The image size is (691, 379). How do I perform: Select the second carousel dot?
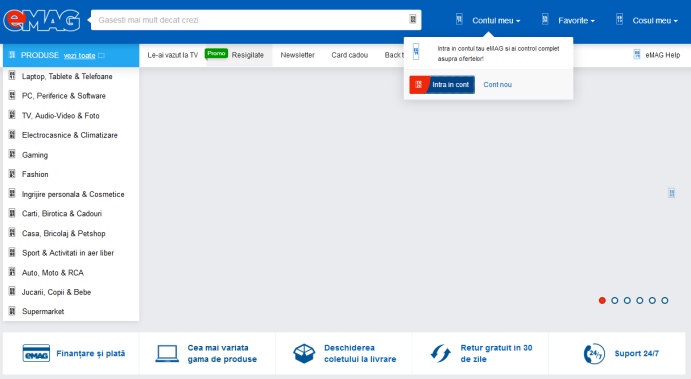615,301
